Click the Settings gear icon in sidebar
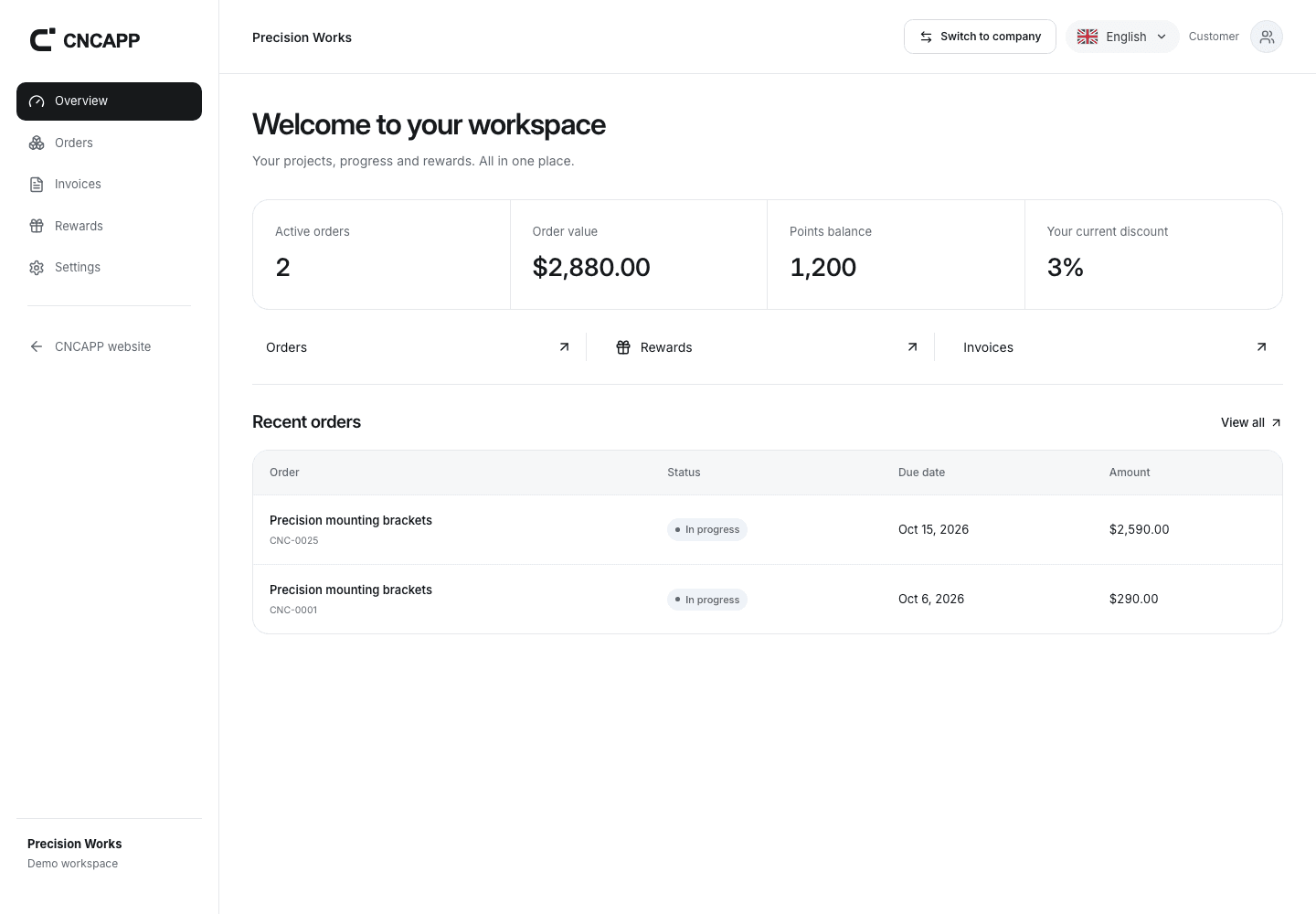This screenshot has width=1316, height=914. coord(37,268)
